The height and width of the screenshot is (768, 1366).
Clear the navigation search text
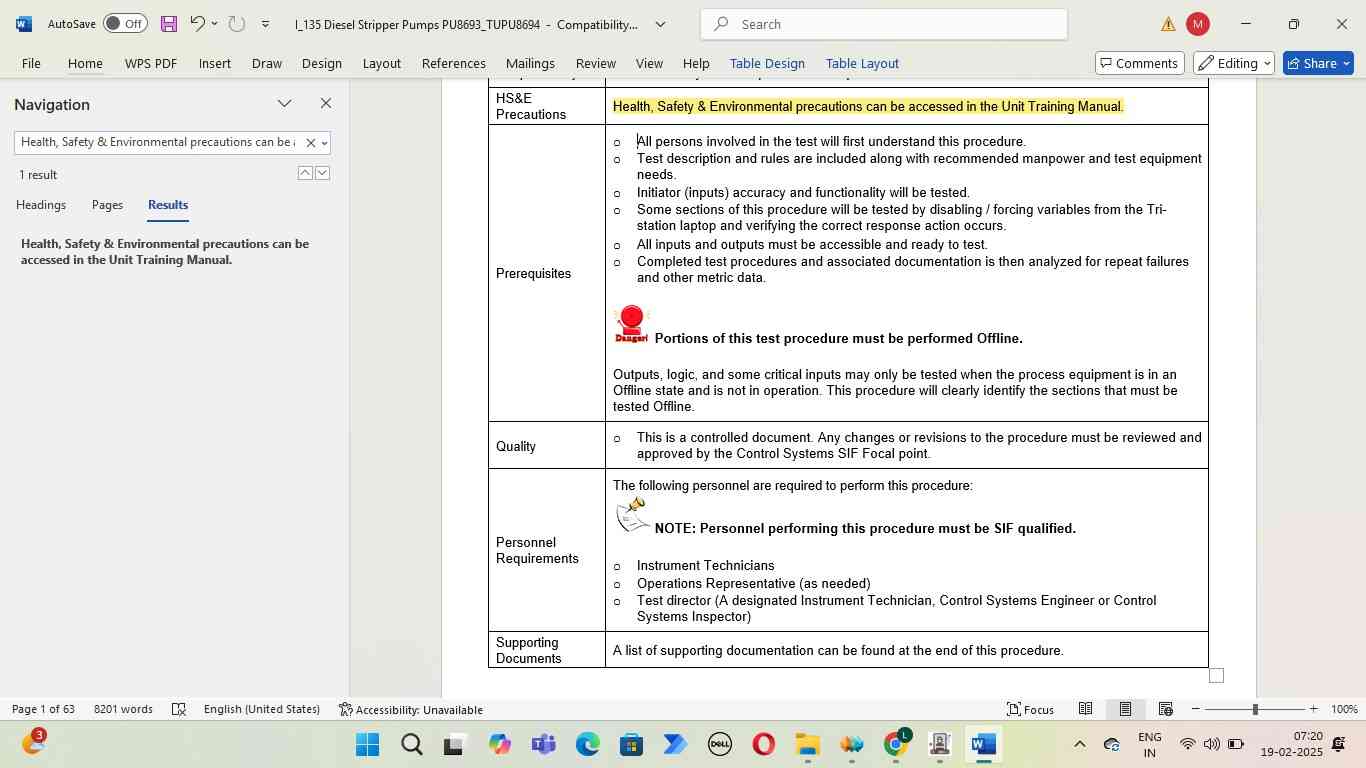[310, 143]
